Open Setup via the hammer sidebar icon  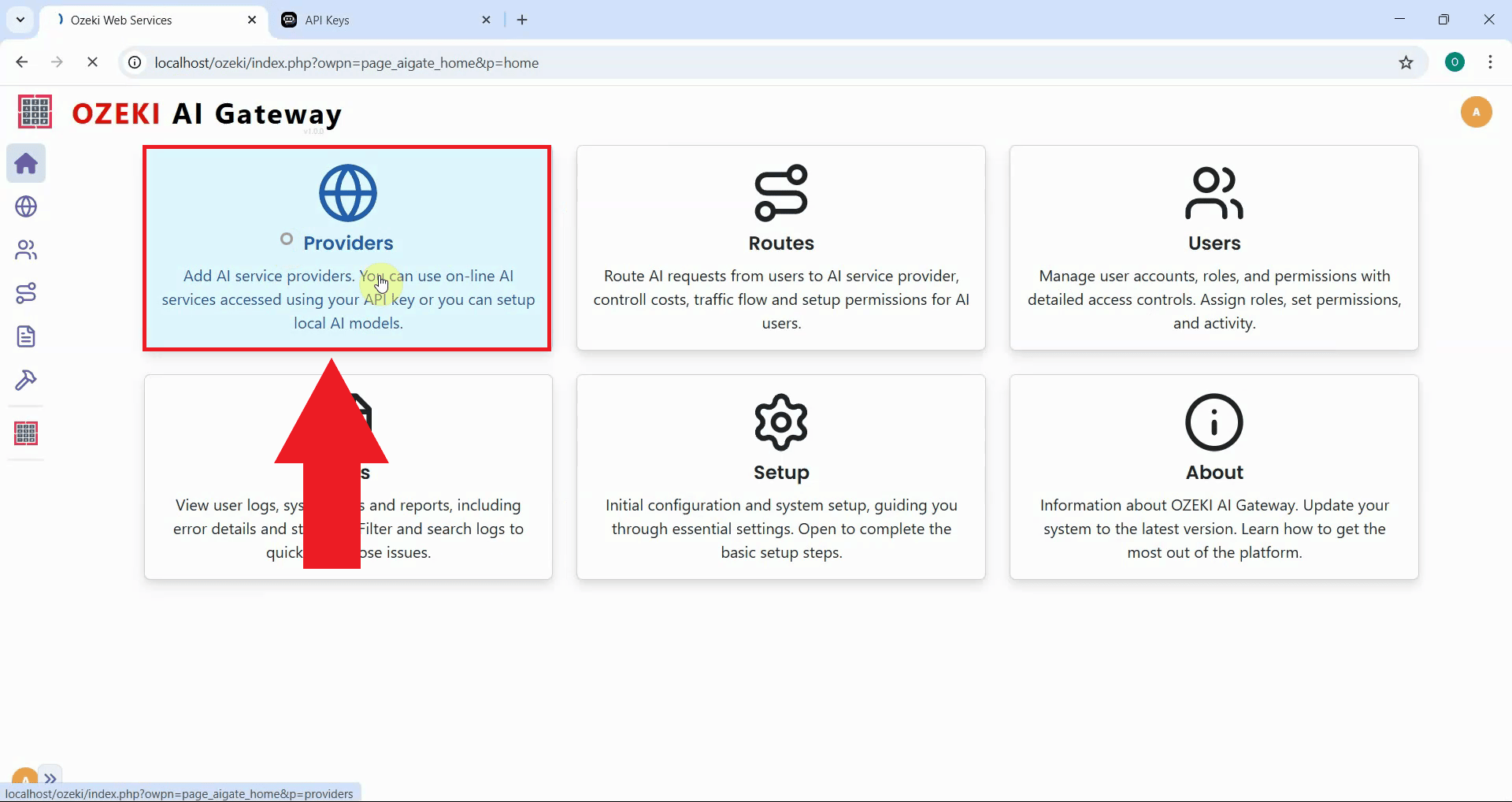coord(26,381)
